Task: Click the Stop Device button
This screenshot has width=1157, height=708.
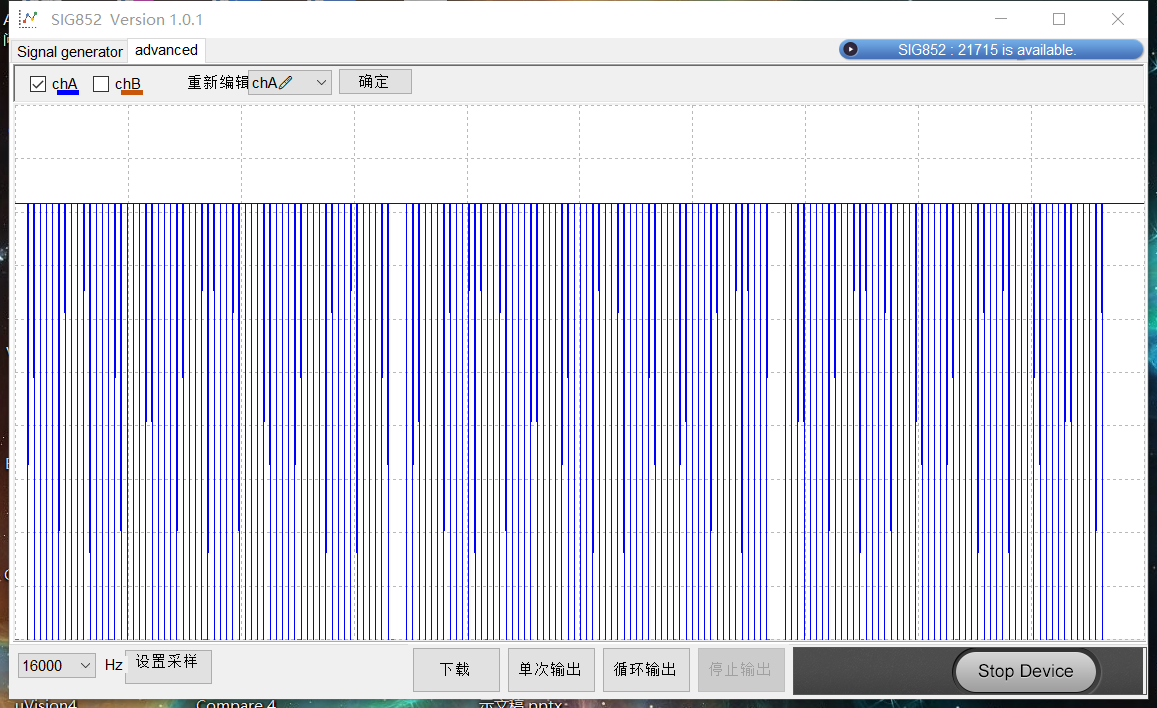Action: (x=1026, y=671)
